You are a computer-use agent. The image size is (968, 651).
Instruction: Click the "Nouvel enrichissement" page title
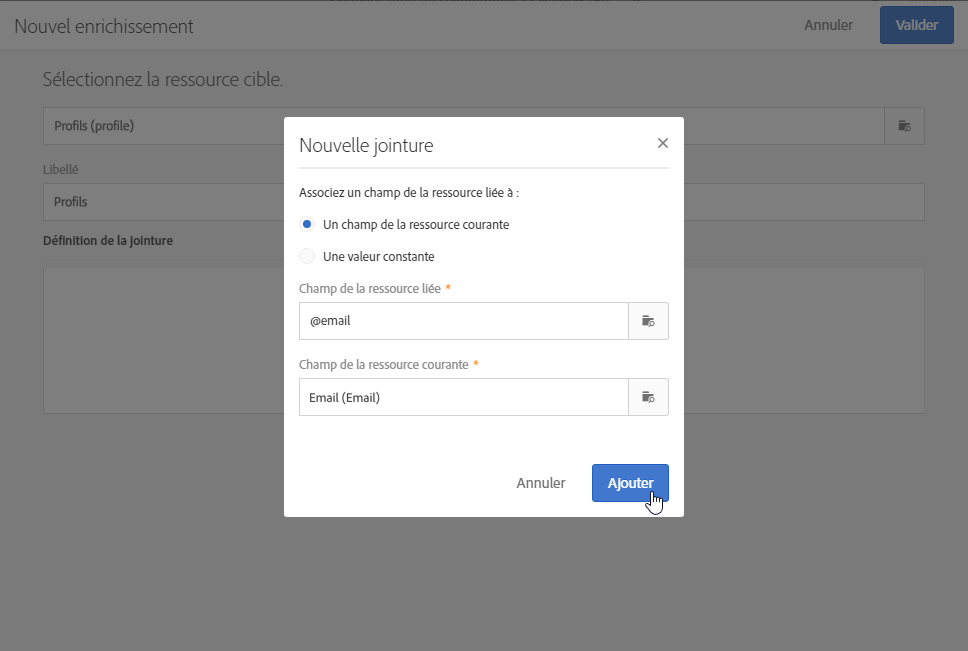[104, 26]
